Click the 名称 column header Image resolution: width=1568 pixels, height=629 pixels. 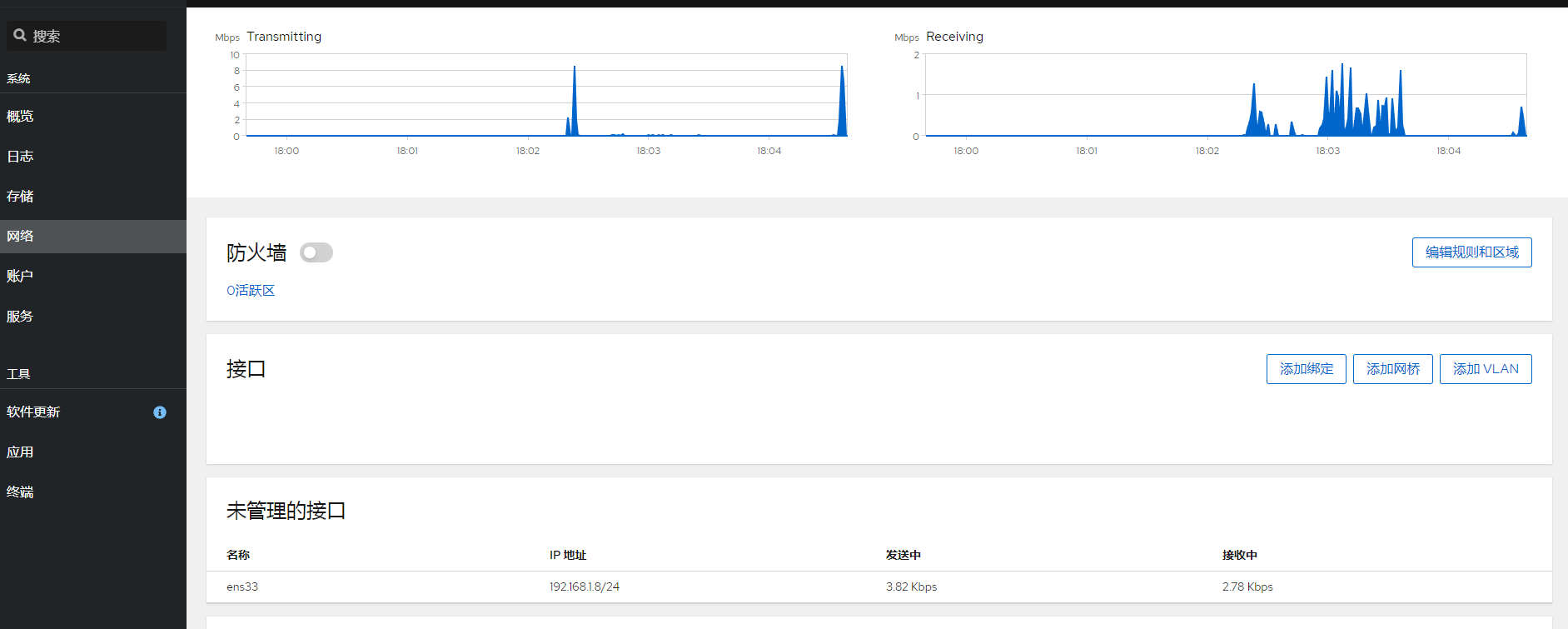(238, 555)
